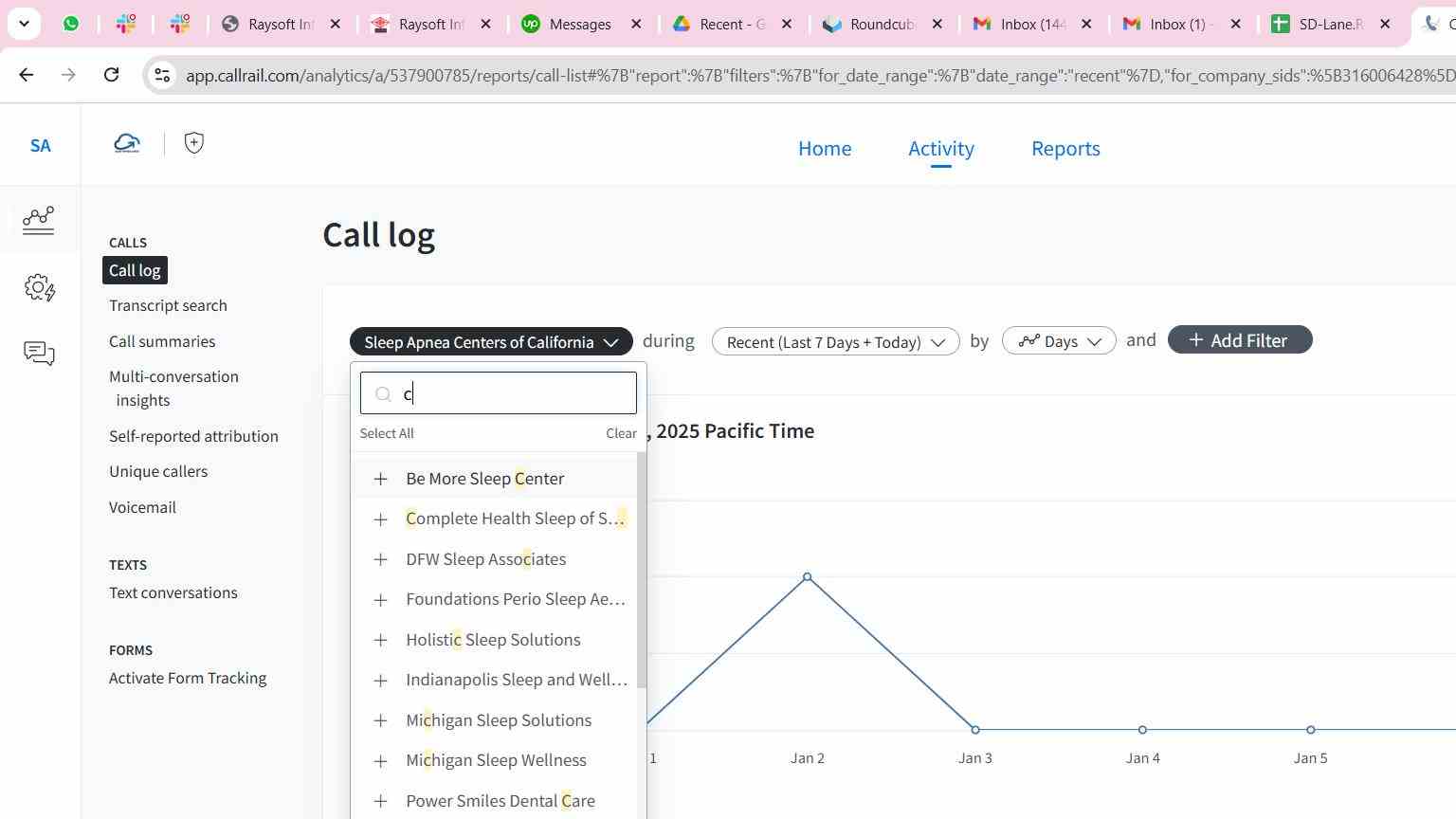Open Call log in sidebar
This screenshot has height=819, width=1456.
(x=135, y=270)
